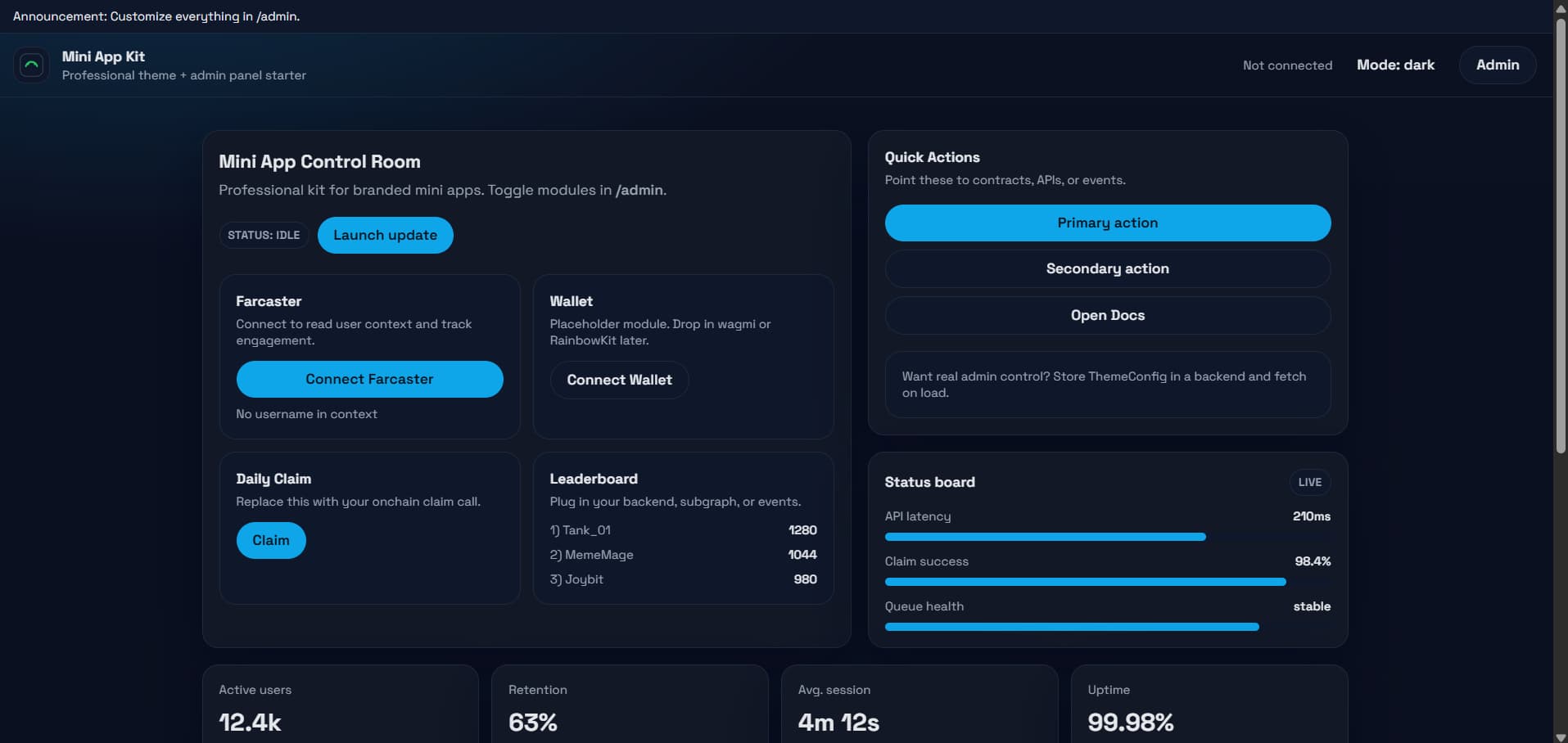Open the Admin panel
Image resolution: width=1568 pixels, height=743 pixels.
point(1497,65)
